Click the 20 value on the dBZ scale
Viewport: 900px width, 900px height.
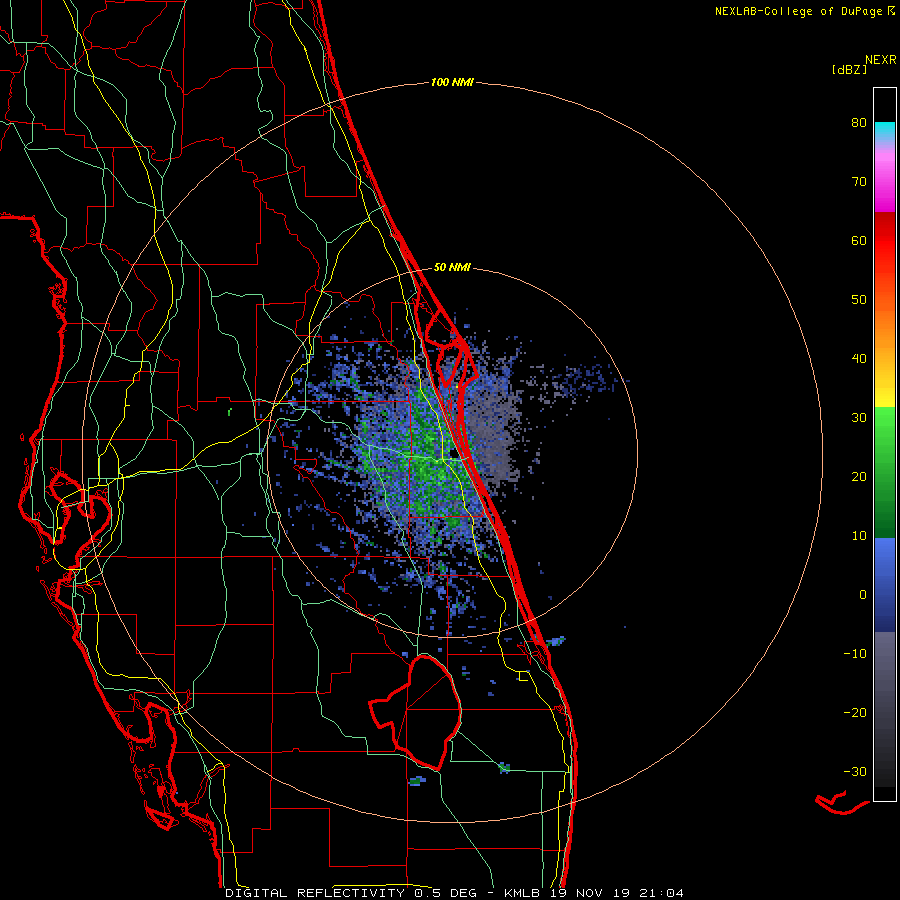point(859,476)
